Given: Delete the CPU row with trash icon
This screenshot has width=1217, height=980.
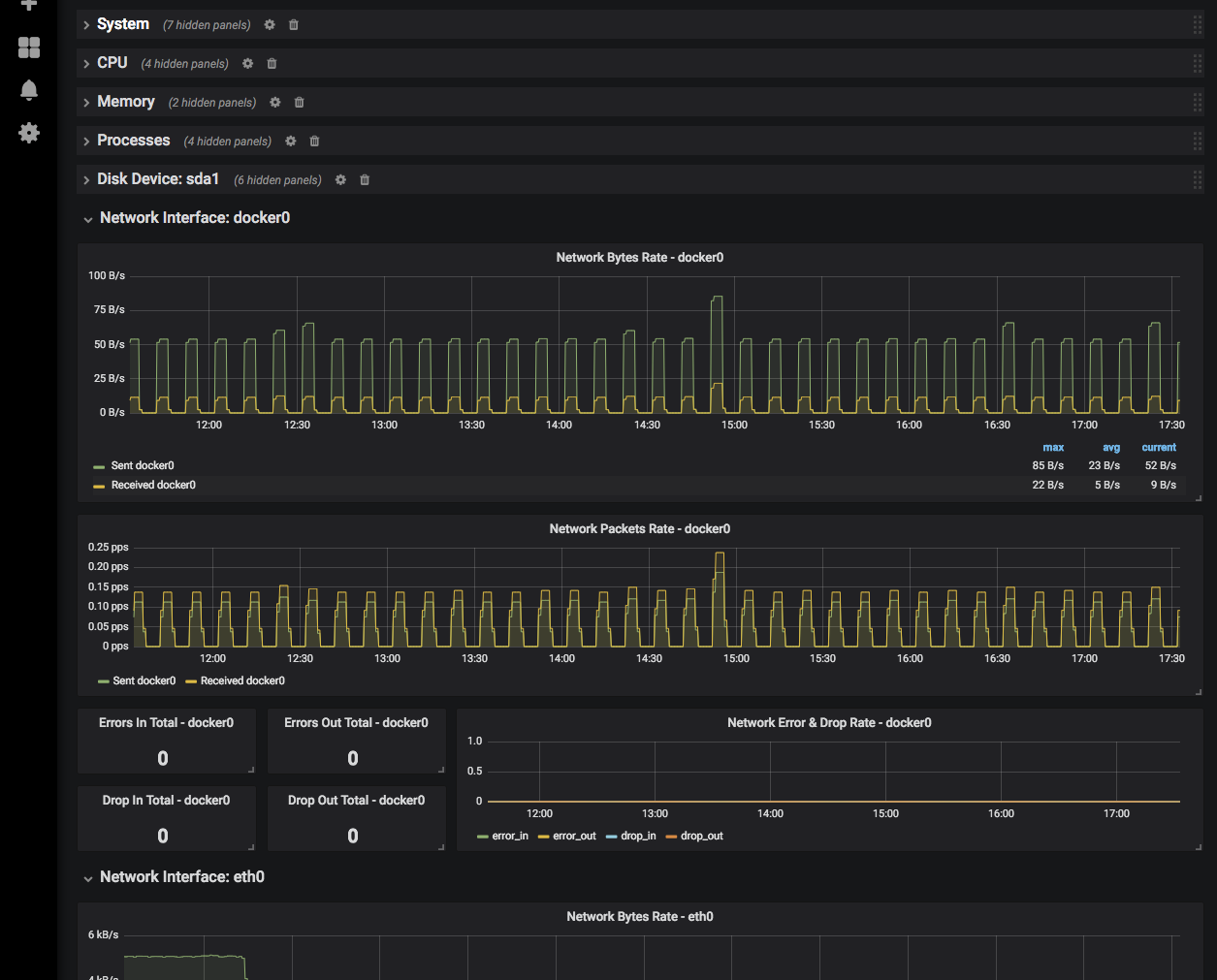Looking at the screenshot, I should (272, 64).
